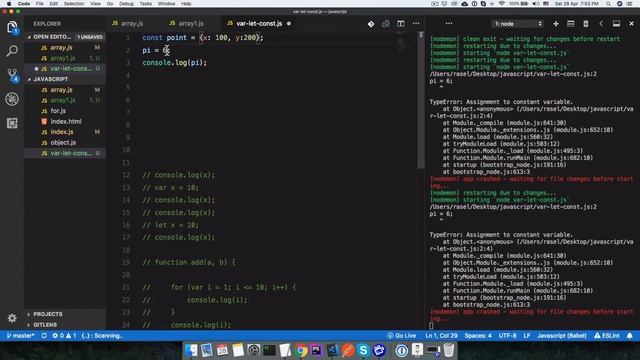640x360 pixels.
Task: Select language mode Javascript (Babel)
Action: pyautogui.click(x=562, y=336)
